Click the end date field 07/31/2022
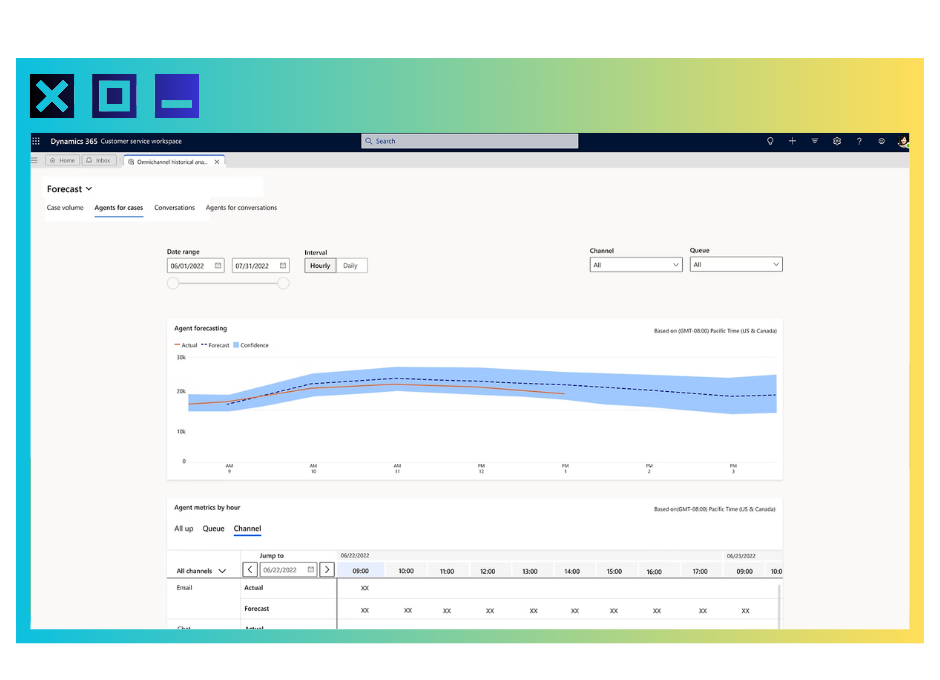The width and height of the screenshot is (940, 680). point(260,266)
